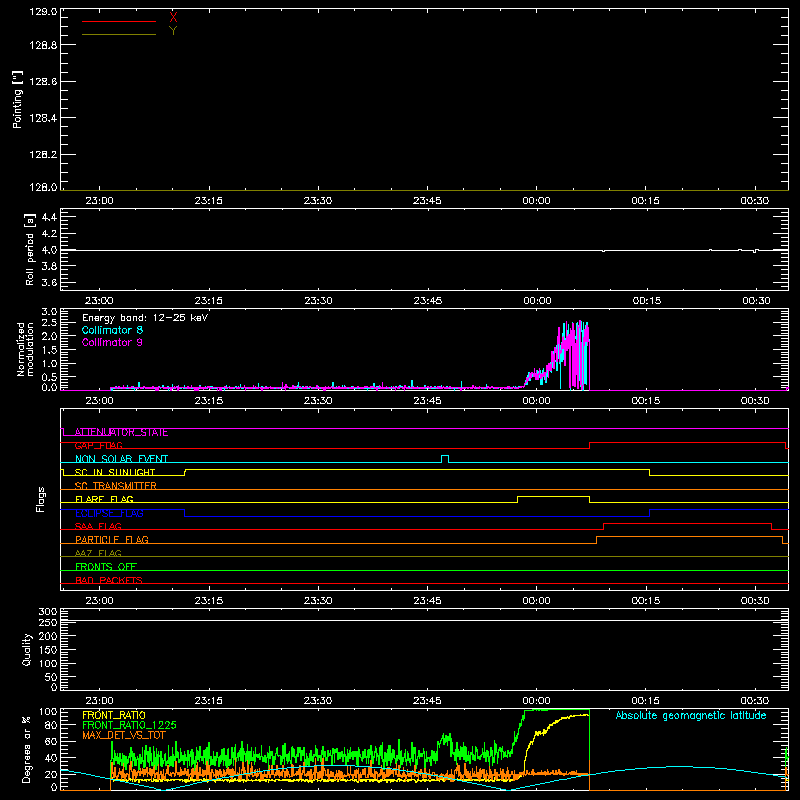This screenshot has width=800, height=800.
Task: Click the 129.0 tick on the Pointing axis
Action: (43, 11)
